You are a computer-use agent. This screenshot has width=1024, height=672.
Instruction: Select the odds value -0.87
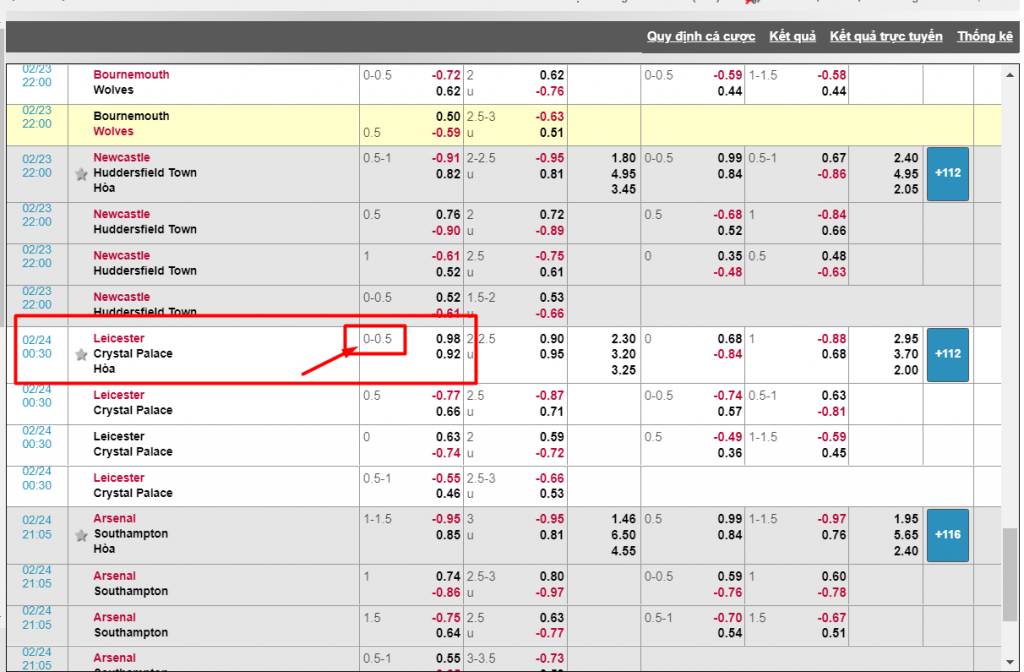(x=550, y=396)
